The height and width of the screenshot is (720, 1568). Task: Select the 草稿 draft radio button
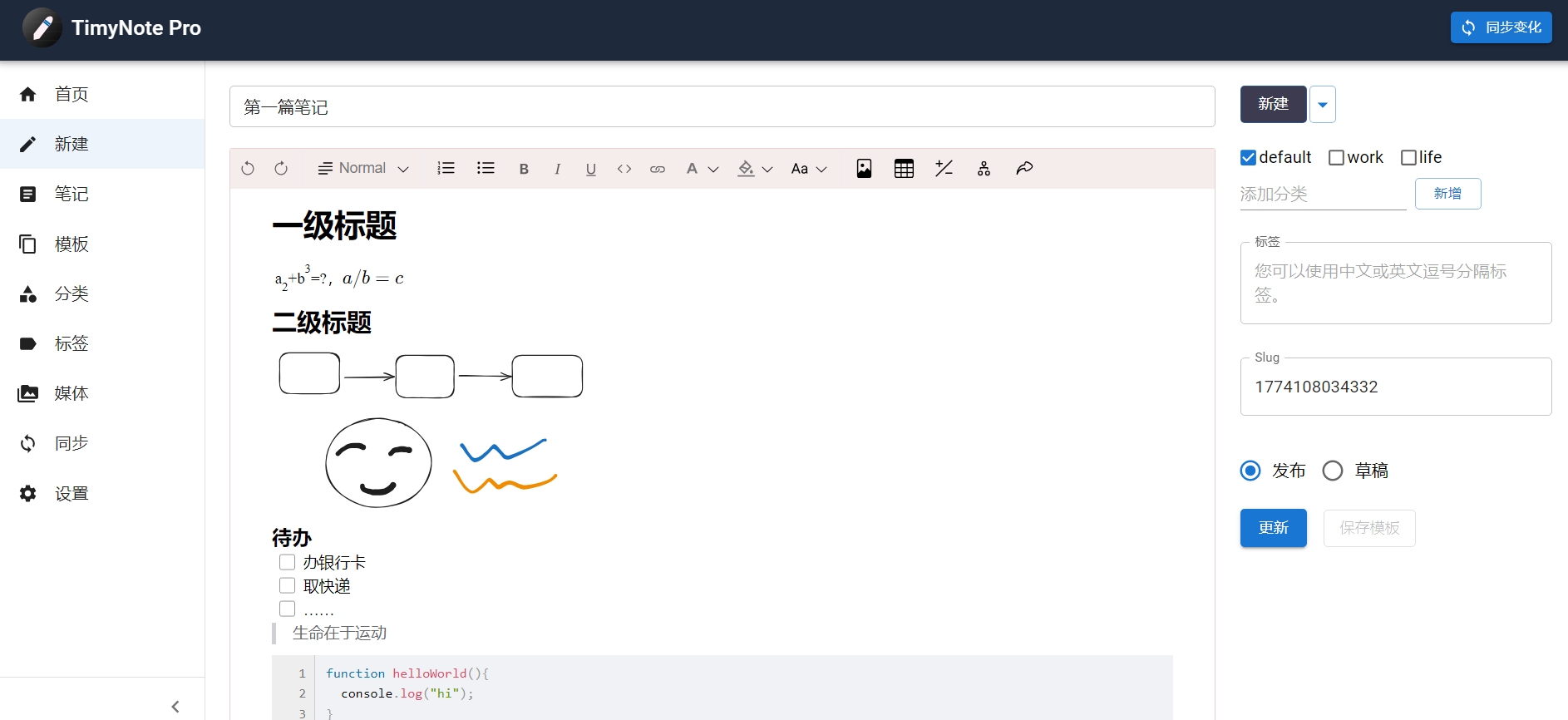tap(1333, 471)
